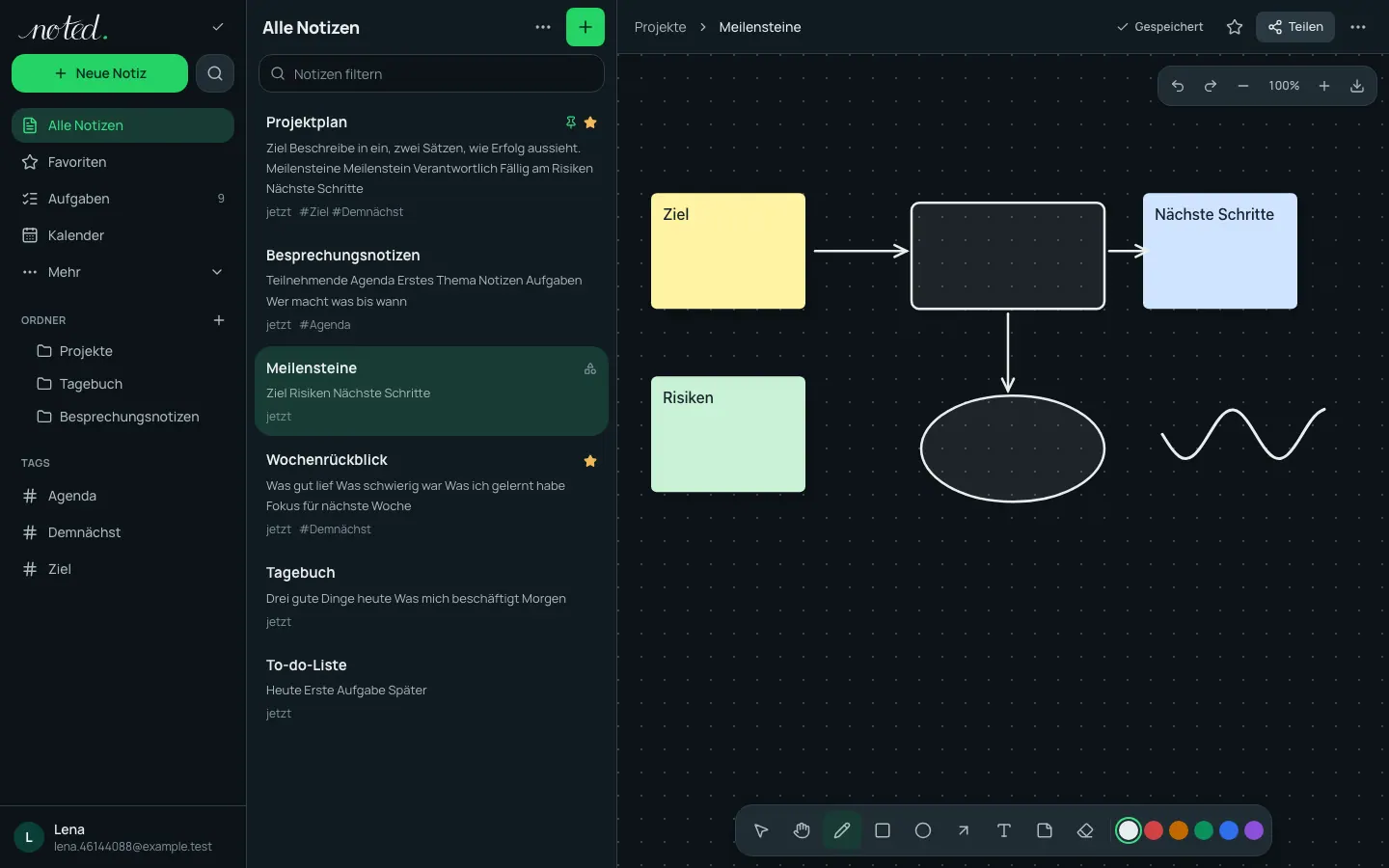Expand the Mehr section
The height and width of the screenshot is (868, 1389).
click(123, 272)
